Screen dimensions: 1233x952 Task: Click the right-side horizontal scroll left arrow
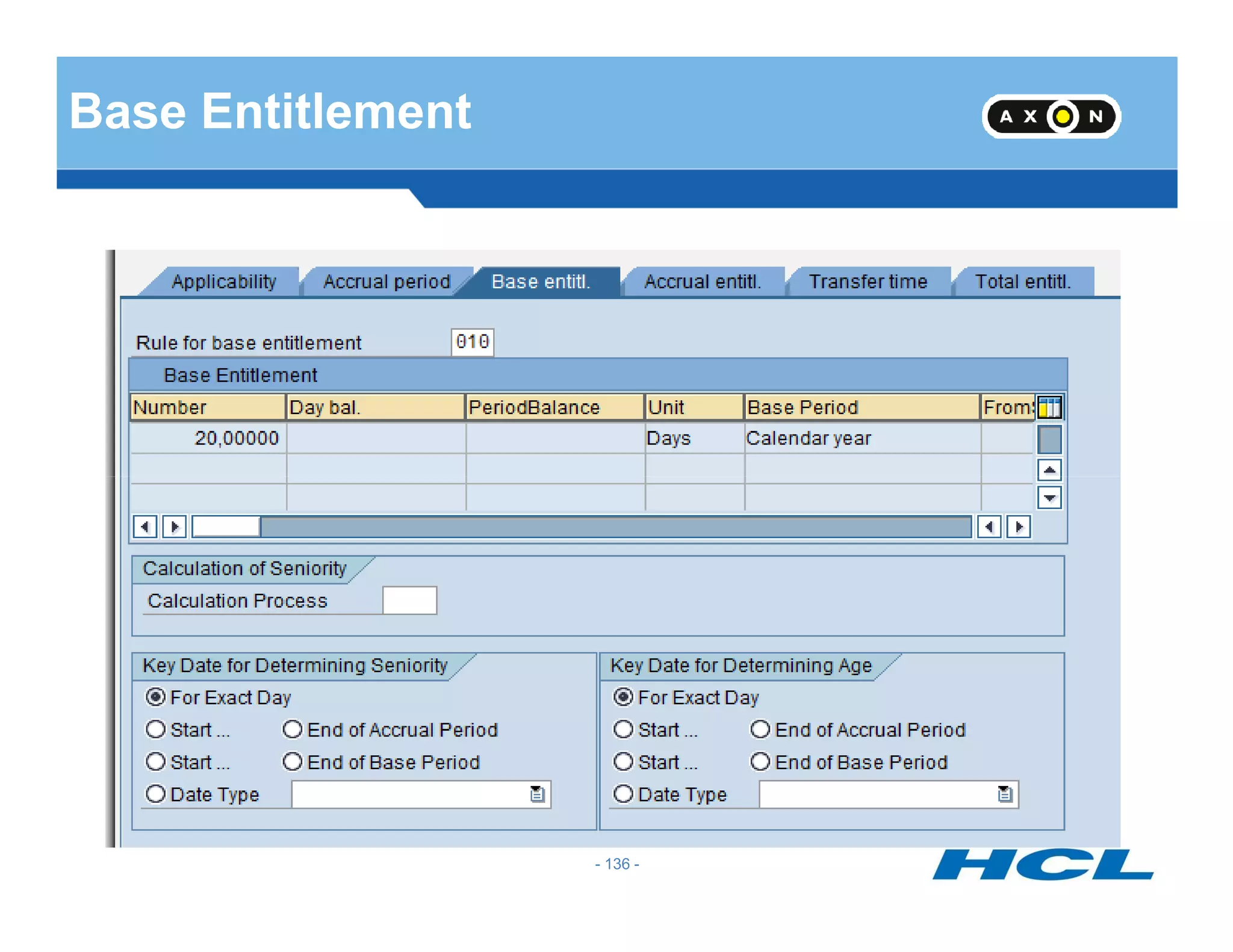tap(989, 527)
